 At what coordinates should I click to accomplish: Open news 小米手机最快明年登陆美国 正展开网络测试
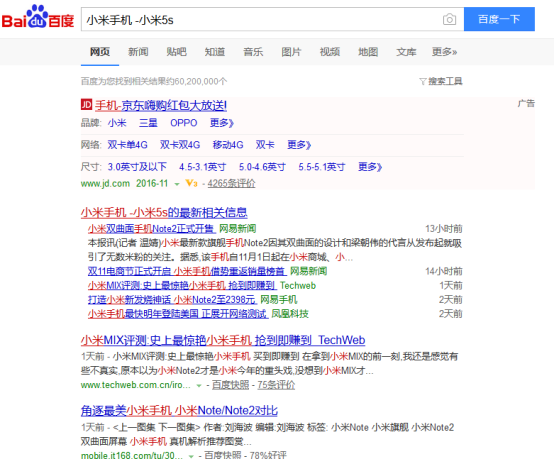pos(178,314)
